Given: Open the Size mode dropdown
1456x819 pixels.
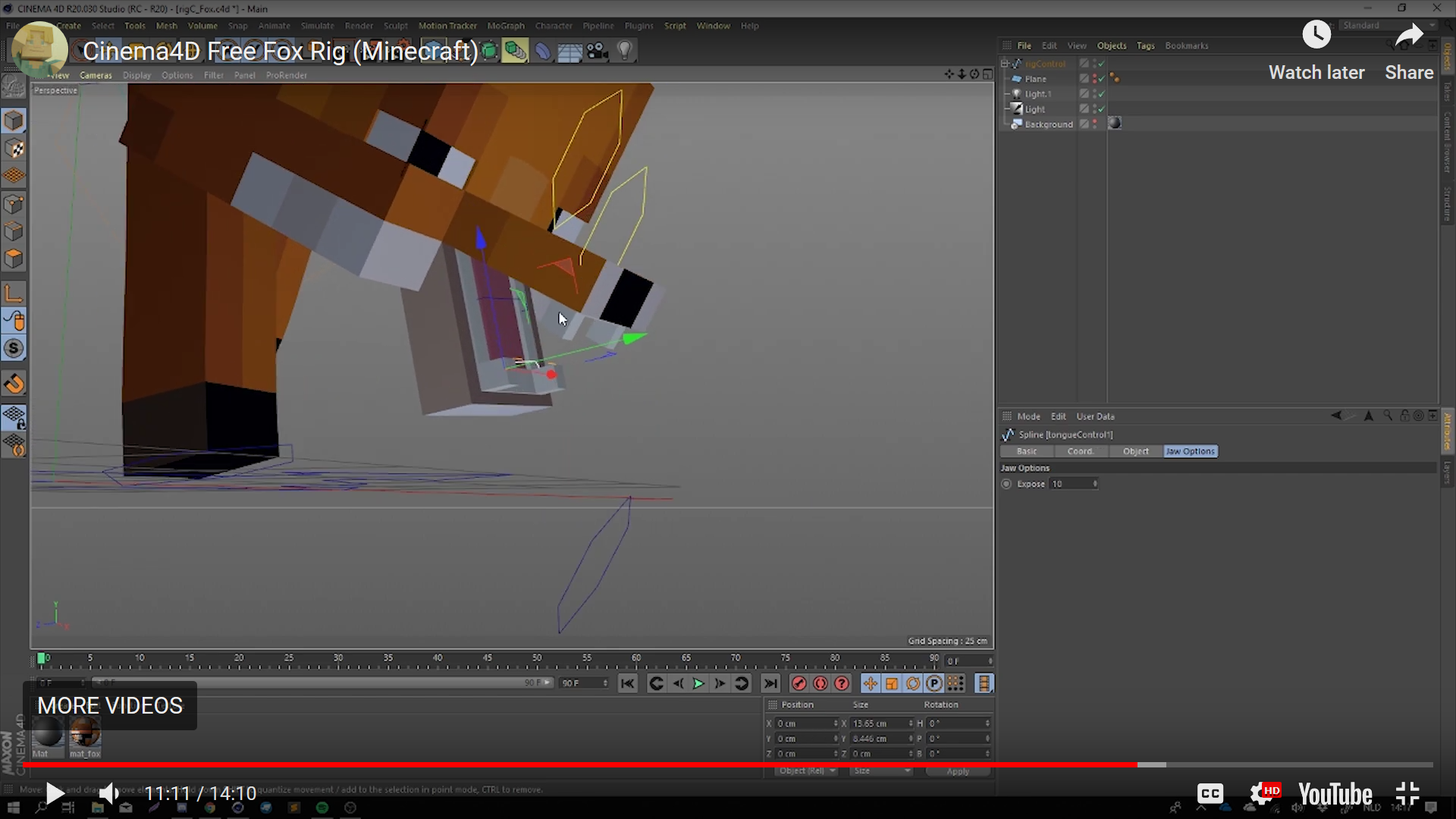Looking at the screenshot, I should pos(881,771).
